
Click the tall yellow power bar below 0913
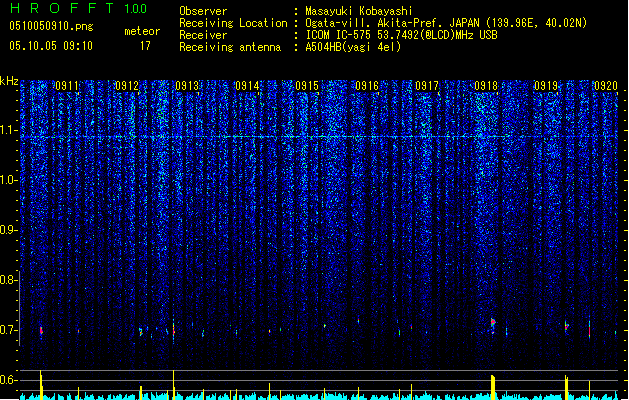(x=173, y=385)
